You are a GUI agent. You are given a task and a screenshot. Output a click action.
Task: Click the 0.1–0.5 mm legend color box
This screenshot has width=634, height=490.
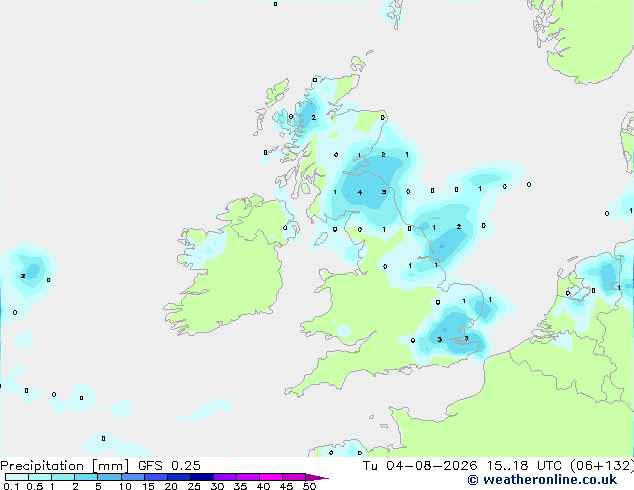tap(17, 477)
